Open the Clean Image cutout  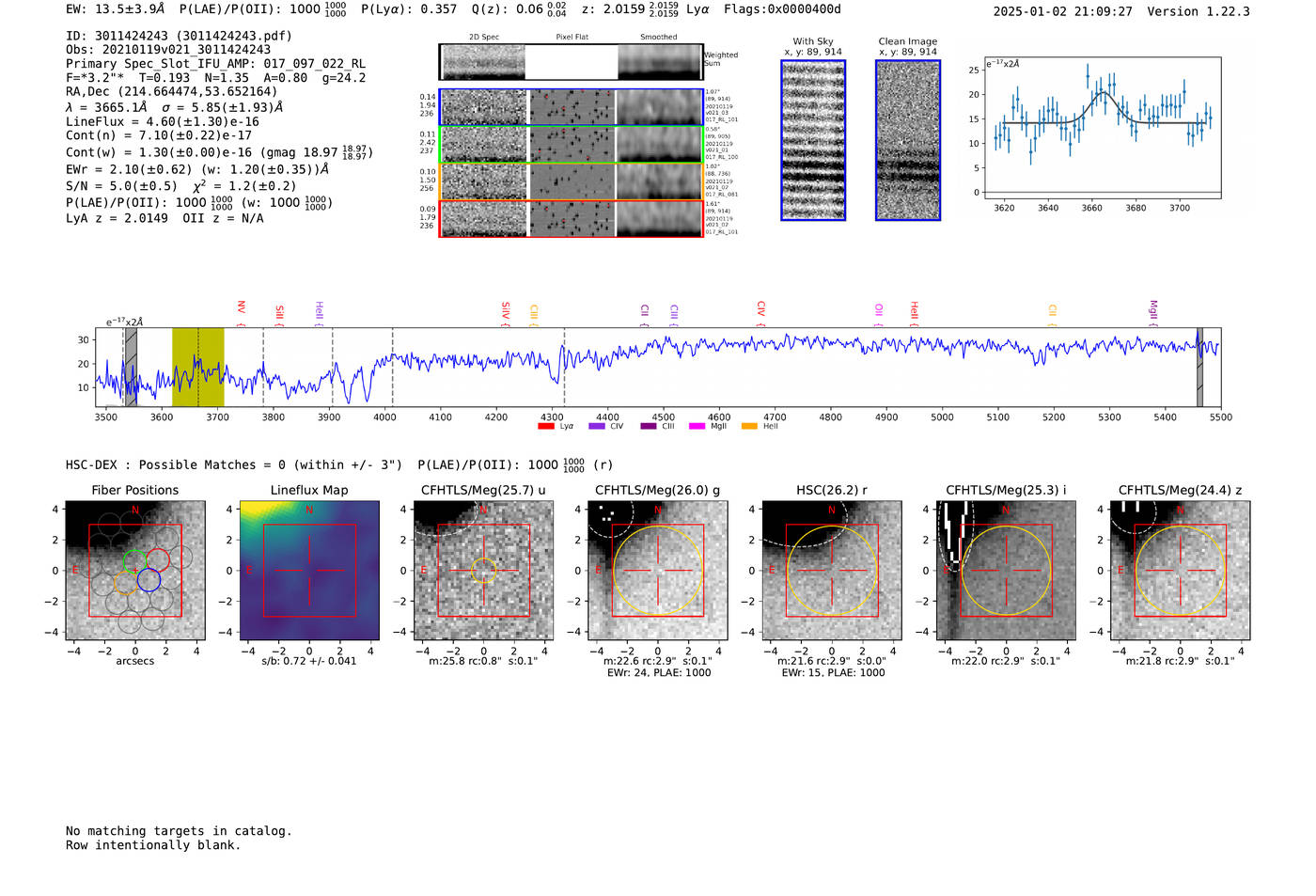(908, 140)
